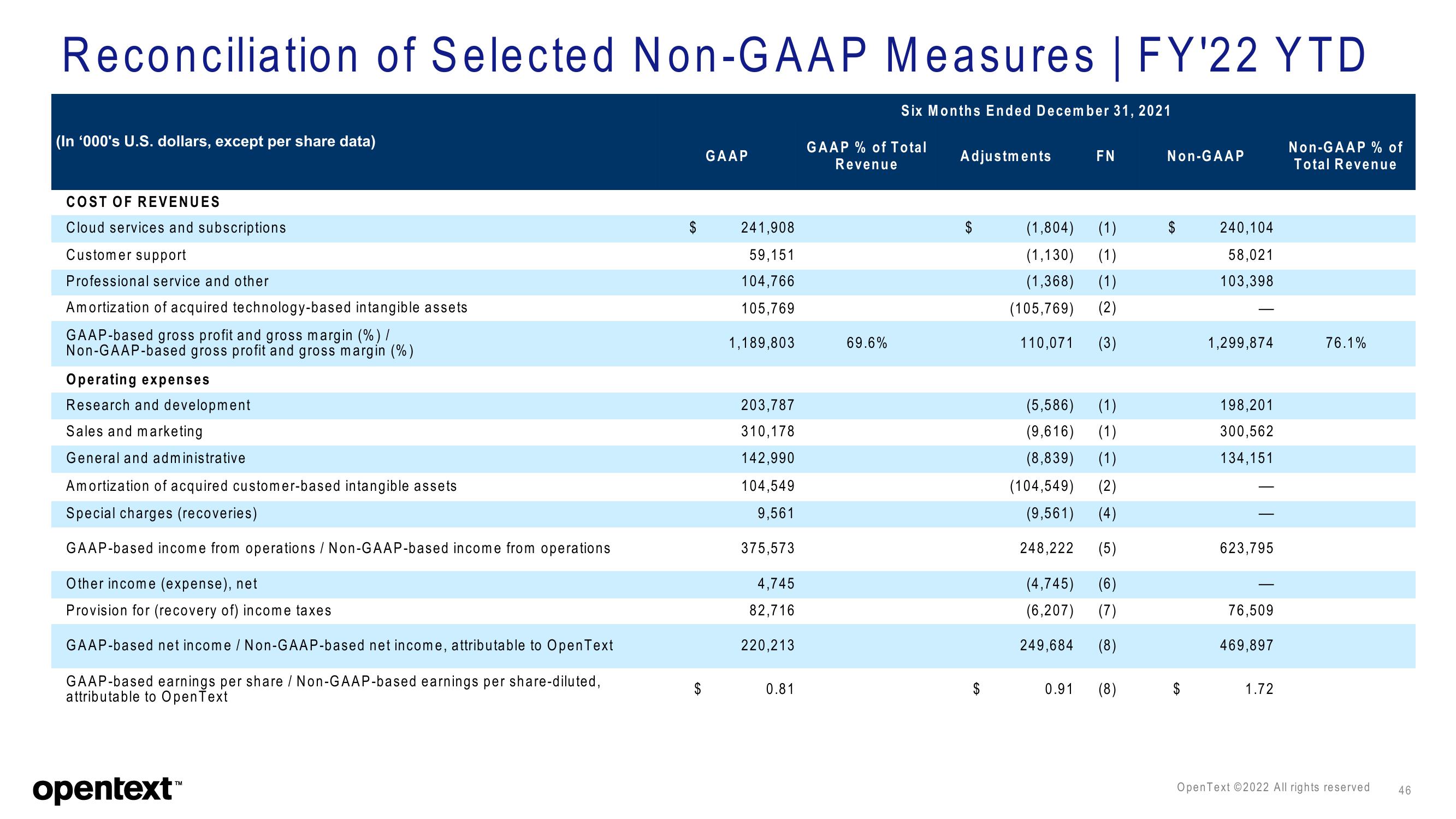This screenshot has height=819, width=1456.
Task: Click the 'Non-GAAP % of Total Revenue' header
Action: pos(1345,156)
